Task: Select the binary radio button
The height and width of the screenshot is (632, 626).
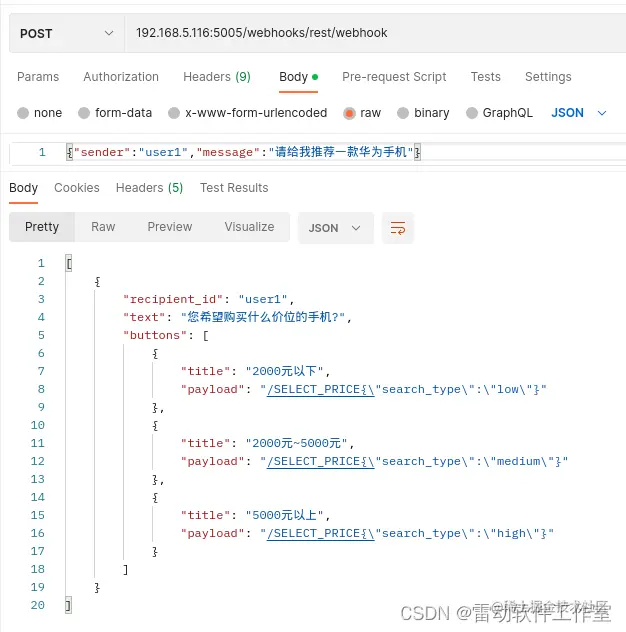Action: point(403,113)
